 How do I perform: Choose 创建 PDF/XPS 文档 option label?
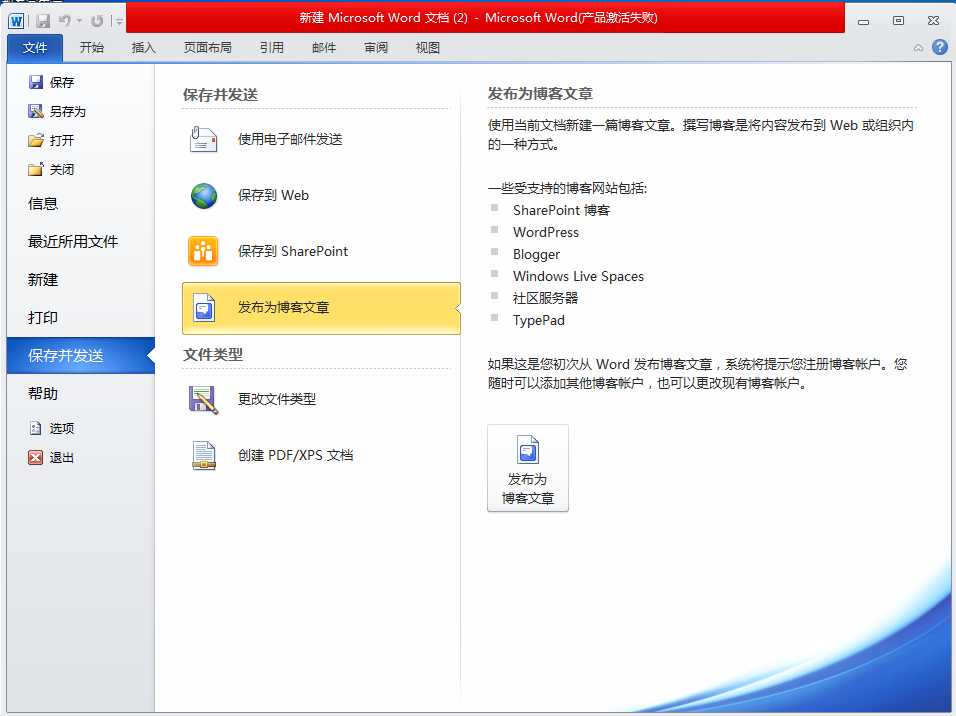pyautogui.click(x=295, y=456)
